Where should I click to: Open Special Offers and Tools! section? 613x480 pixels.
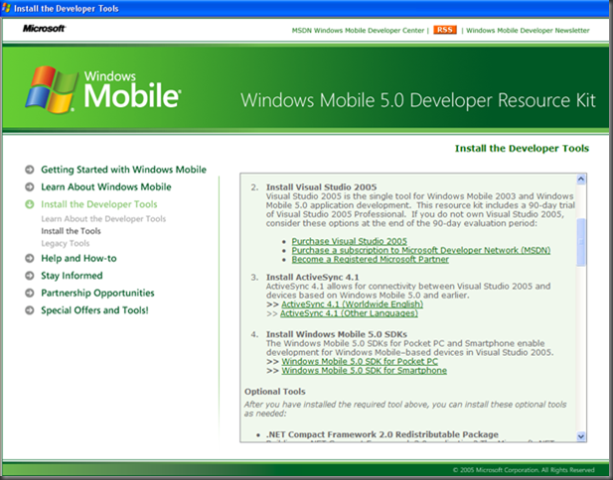point(95,310)
